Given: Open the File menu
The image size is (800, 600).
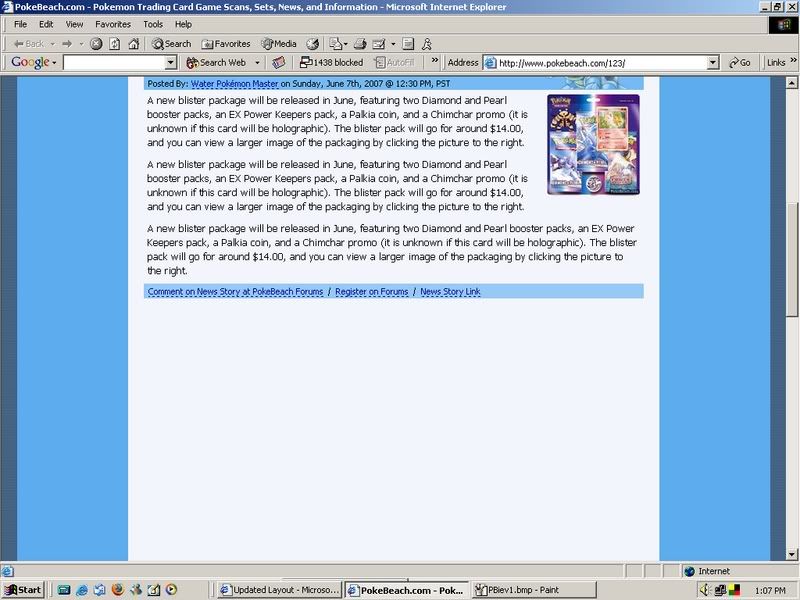Looking at the screenshot, I should tap(20, 24).
